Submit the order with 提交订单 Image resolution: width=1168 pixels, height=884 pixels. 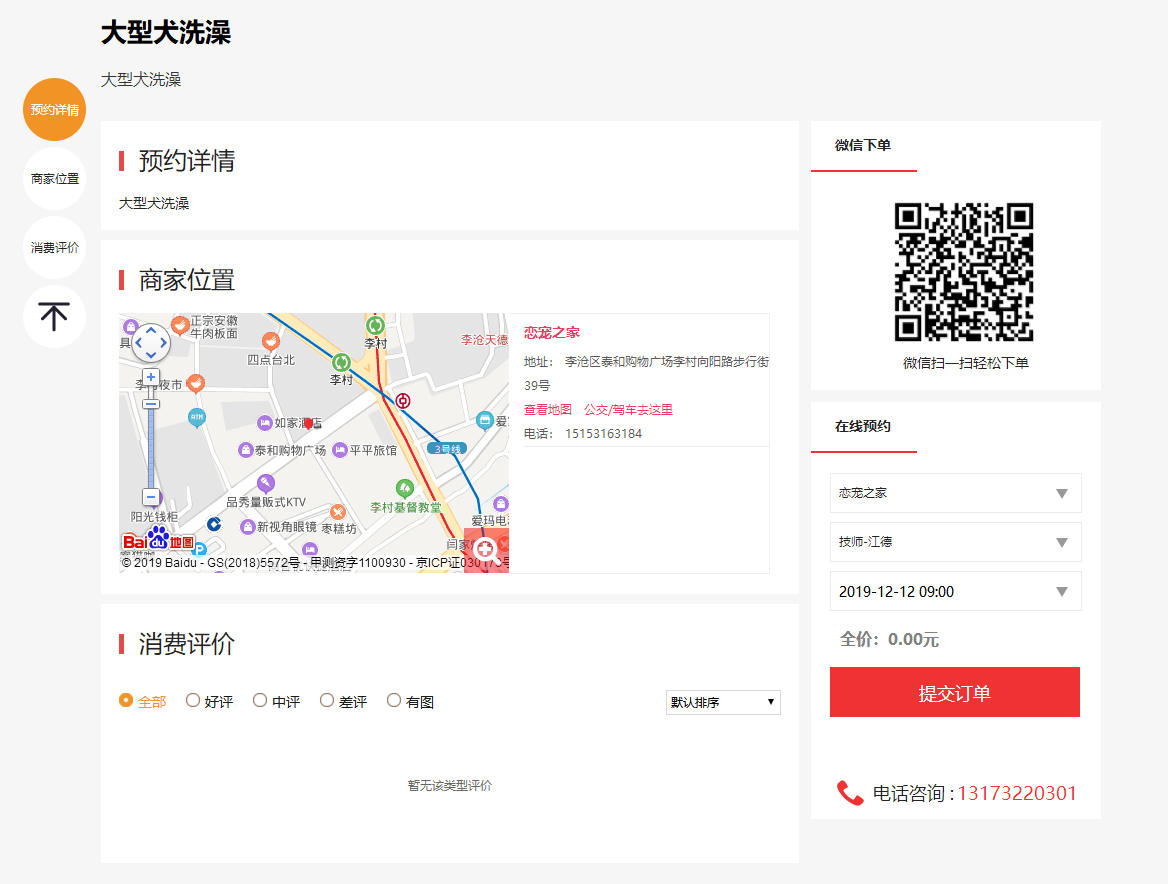[955, 692]
